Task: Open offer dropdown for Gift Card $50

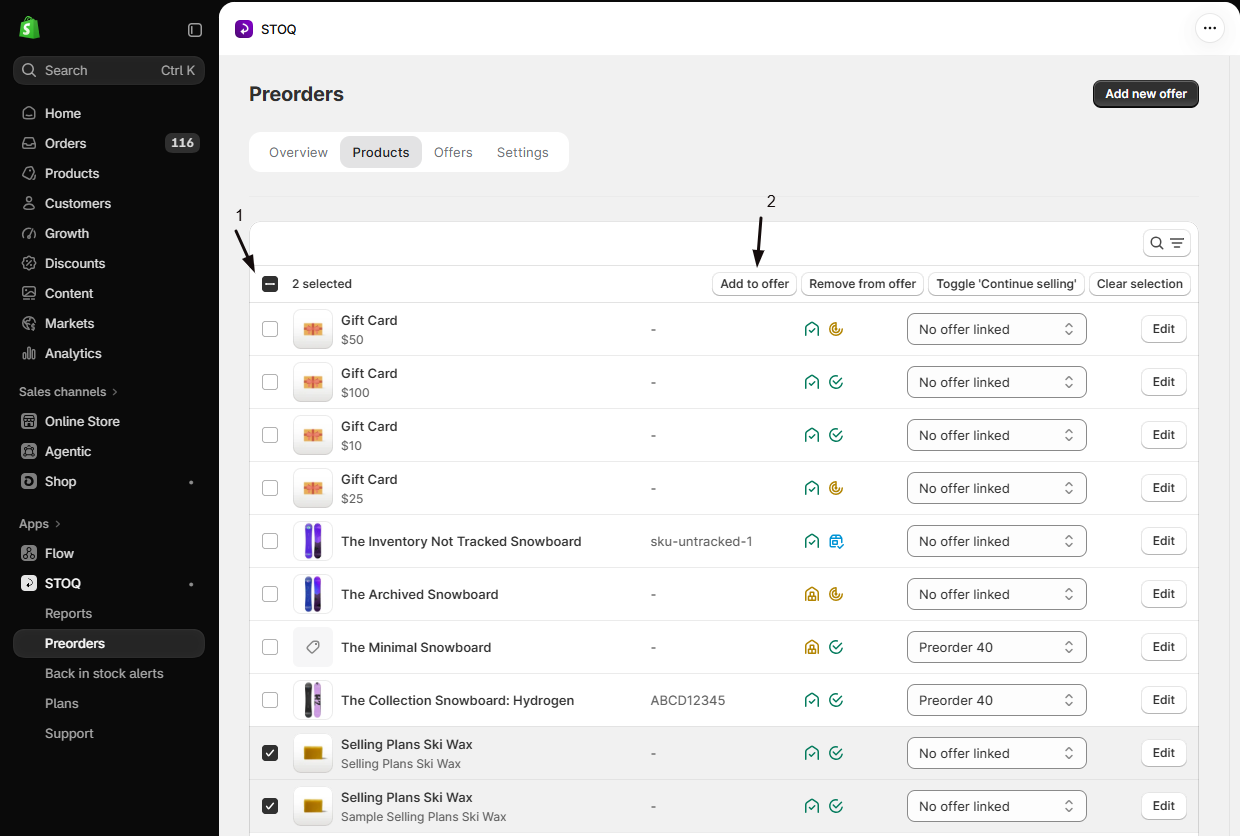Action: (x=997, y=329)
